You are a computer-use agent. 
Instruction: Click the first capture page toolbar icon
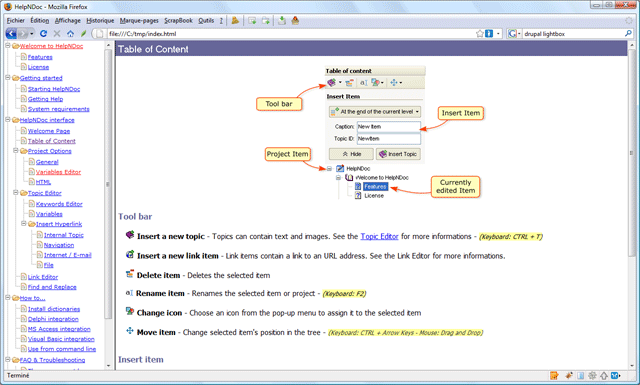[252, 20]
